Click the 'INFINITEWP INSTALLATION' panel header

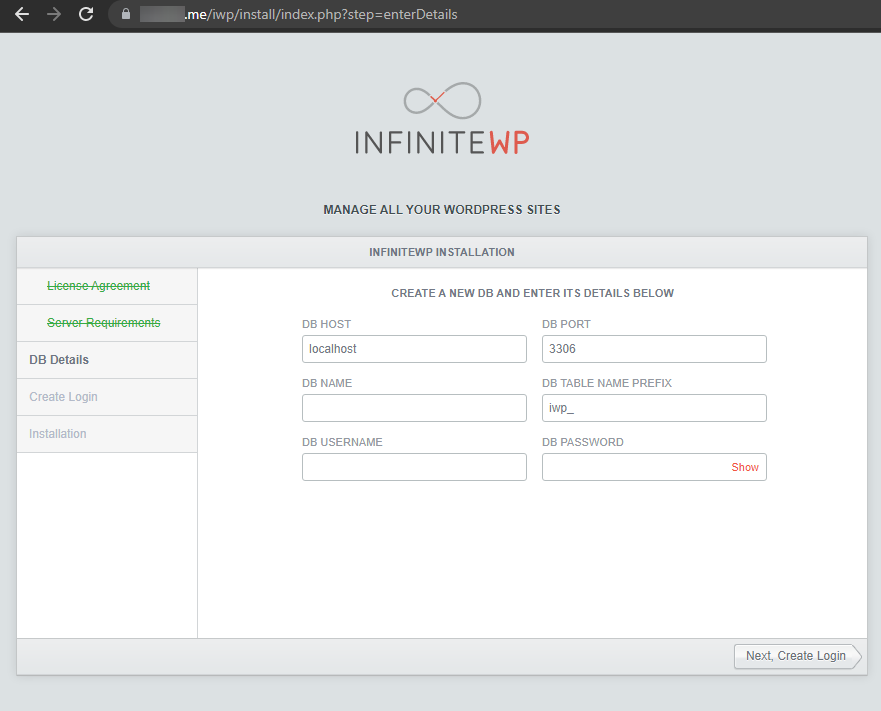(x=442, y=252)
